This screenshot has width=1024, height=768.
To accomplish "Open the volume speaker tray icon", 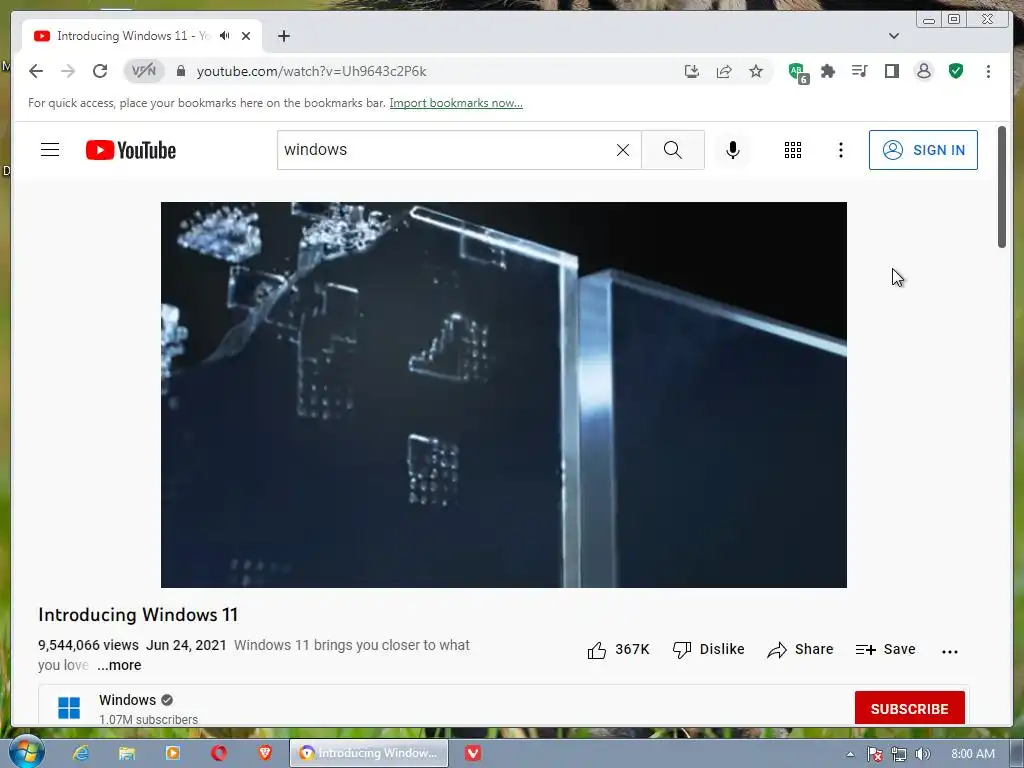I will pyautogui.click(x=923, y=754).
